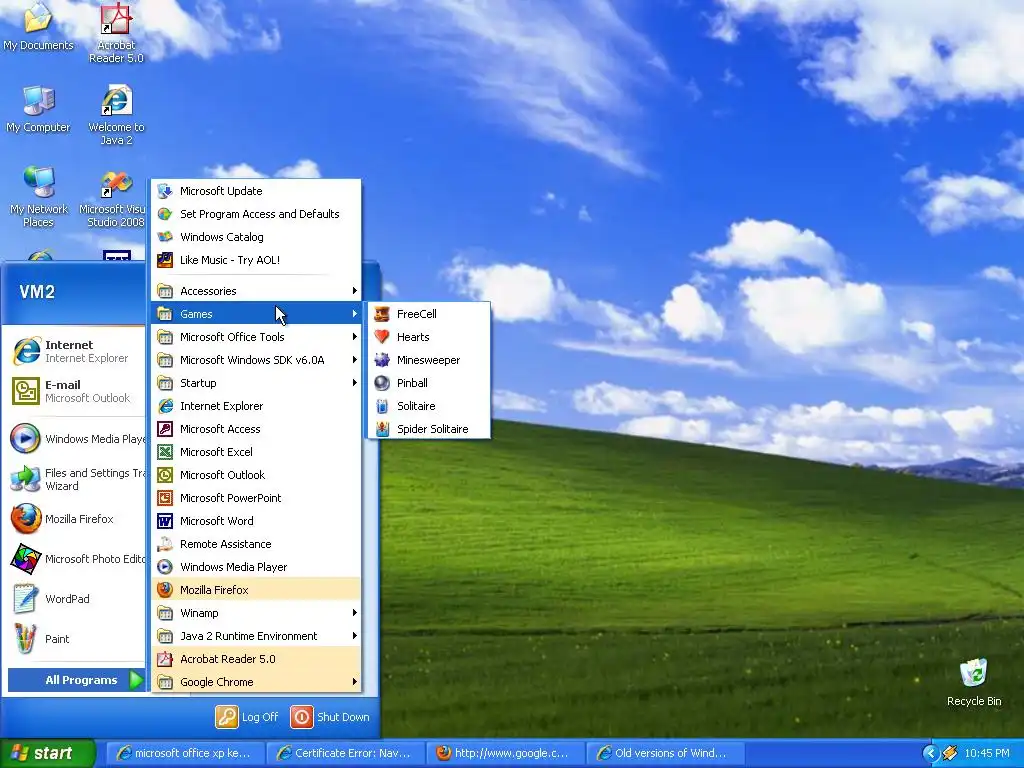Click the Shut Down button
The image size is (1024, 768).
(330, 717)
